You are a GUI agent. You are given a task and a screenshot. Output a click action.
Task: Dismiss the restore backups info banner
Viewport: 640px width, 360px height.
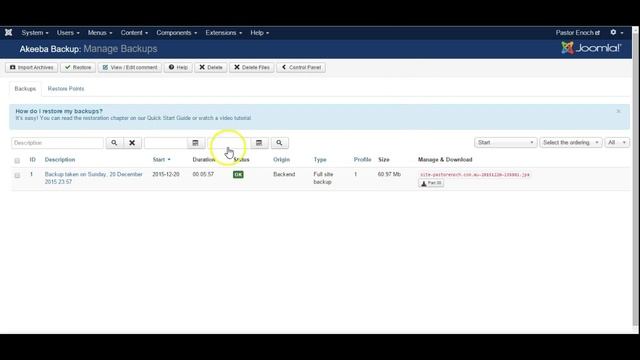(618, 111)
